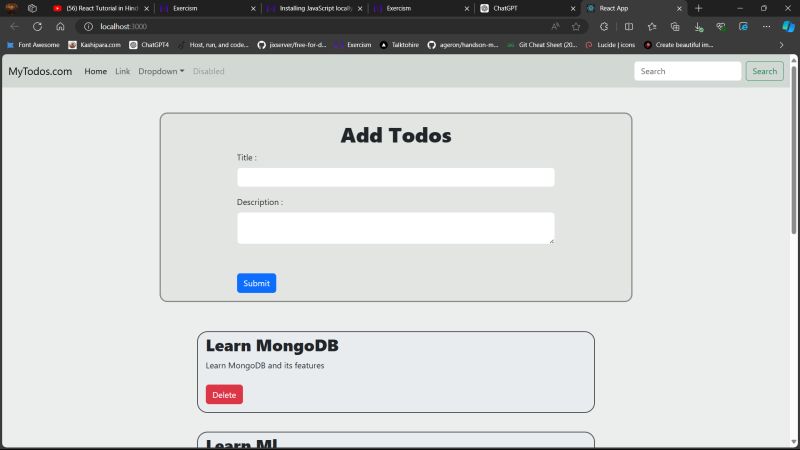Go to the browser home page
Image resolution: width=800 pixels, height=450 pixels.
tap(60, 27)
